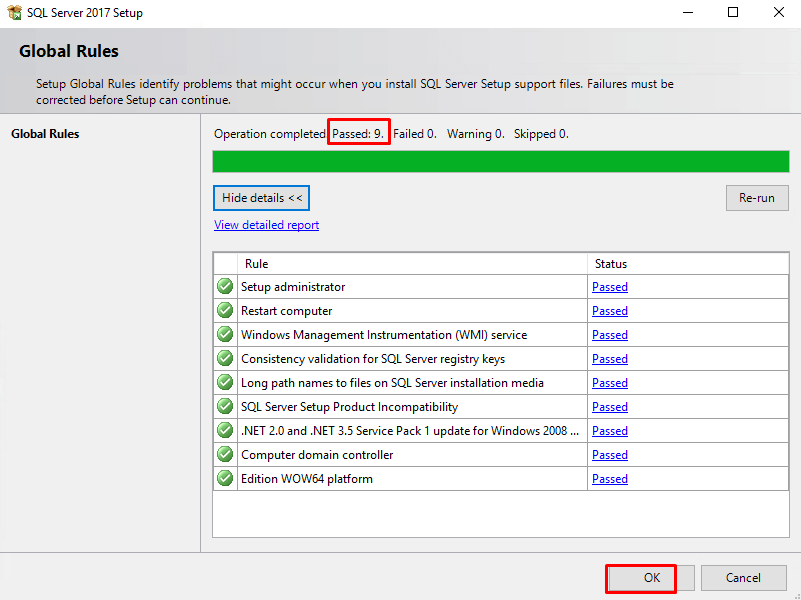
Task: Click green checkmark beside Product Incompatibility rule
Action: coord(225,406)
